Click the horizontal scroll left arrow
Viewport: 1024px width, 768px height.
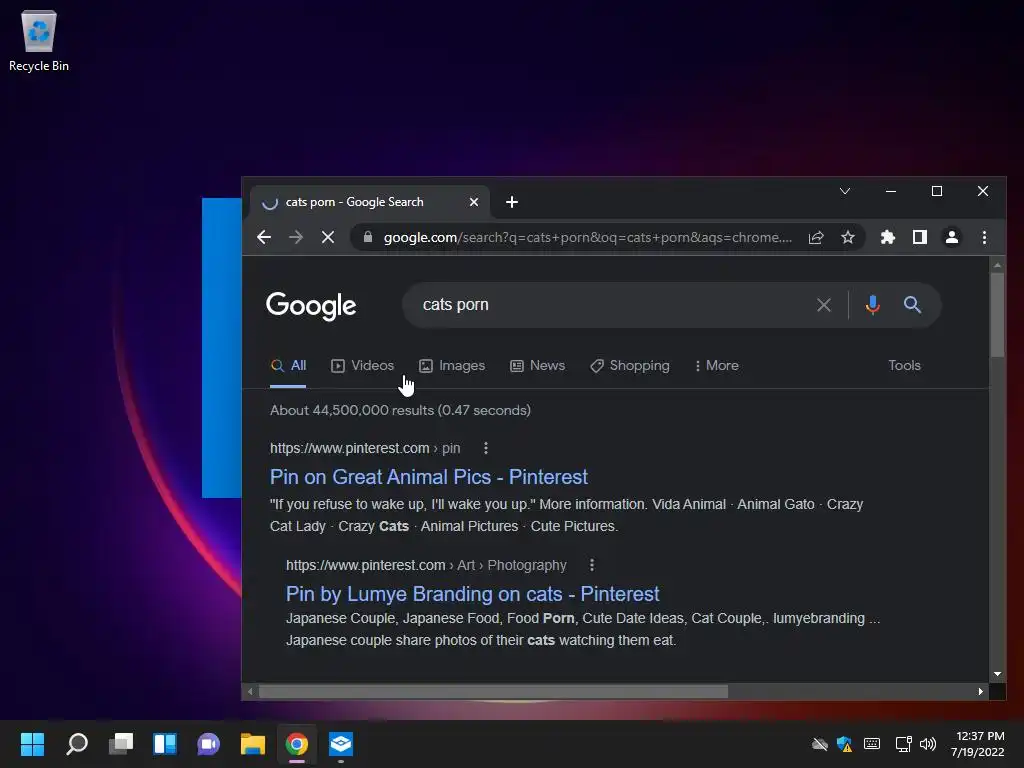[250, 691]
